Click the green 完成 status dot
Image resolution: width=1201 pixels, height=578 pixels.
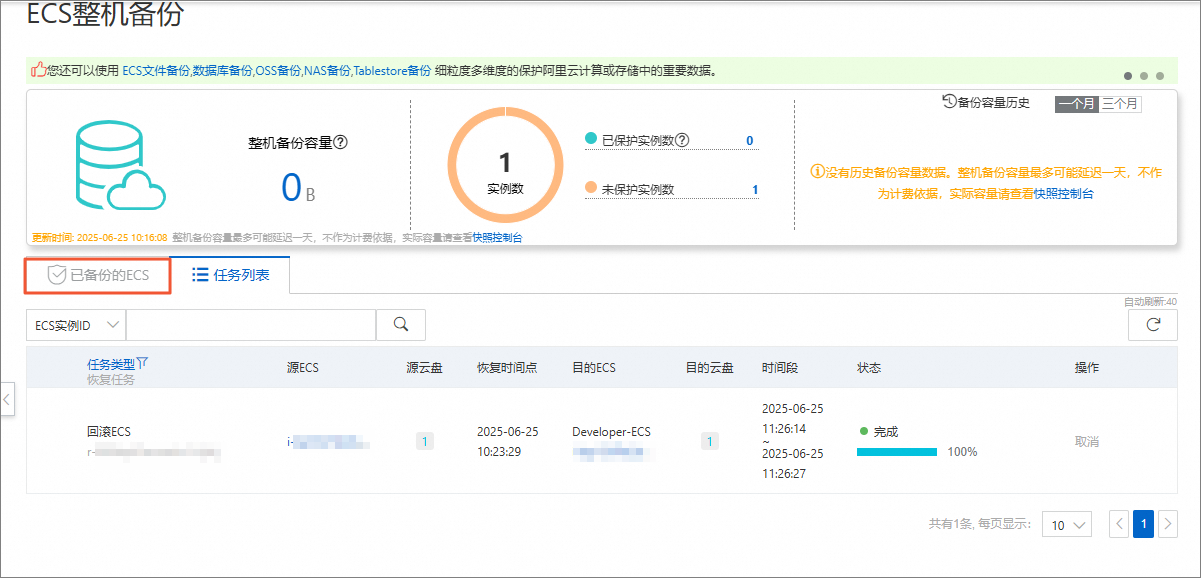tap(863, 432)
